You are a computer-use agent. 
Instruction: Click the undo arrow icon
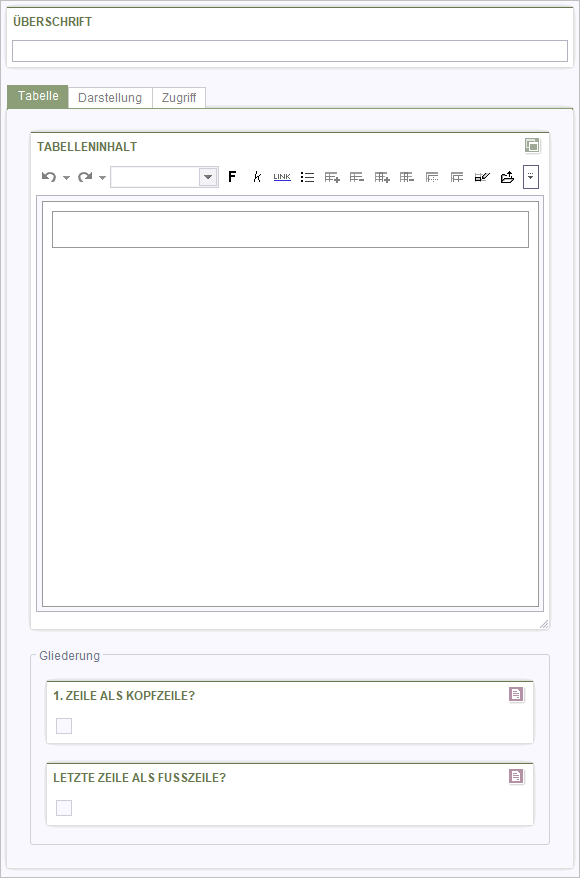click(49, 178)
